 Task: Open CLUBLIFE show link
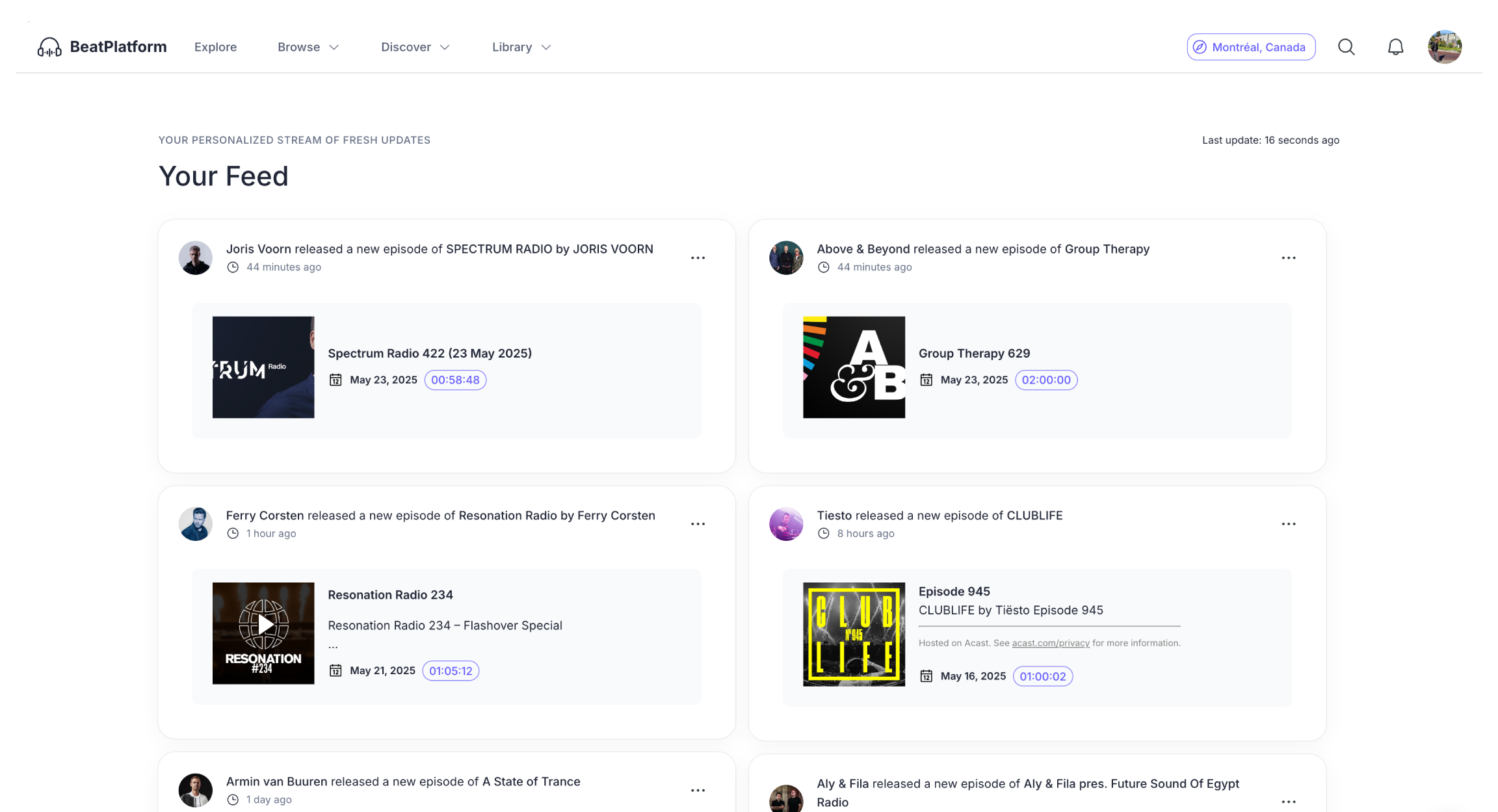click(1034, 516)
